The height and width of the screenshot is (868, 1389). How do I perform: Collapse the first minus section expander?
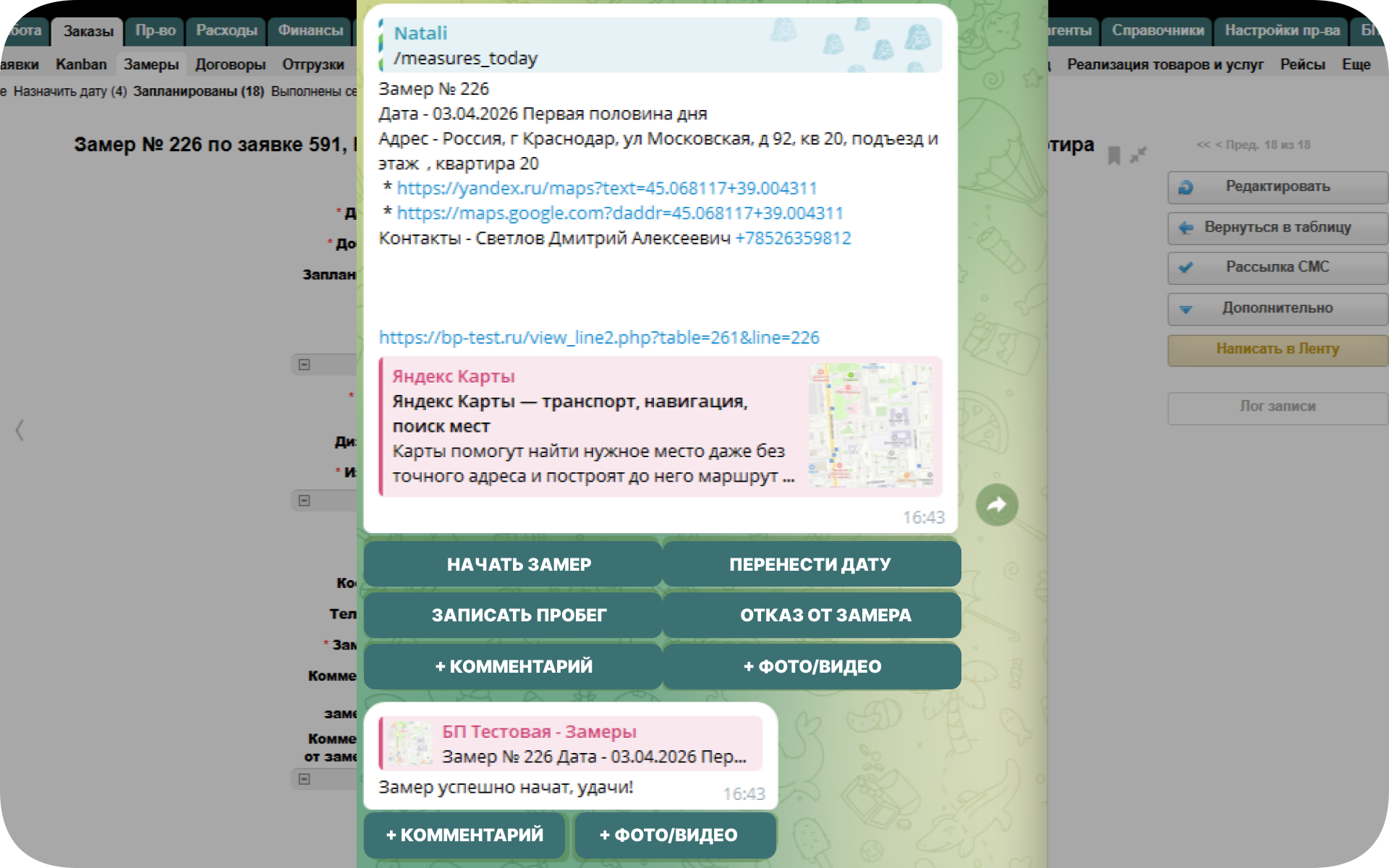click(x=305, y=365)
